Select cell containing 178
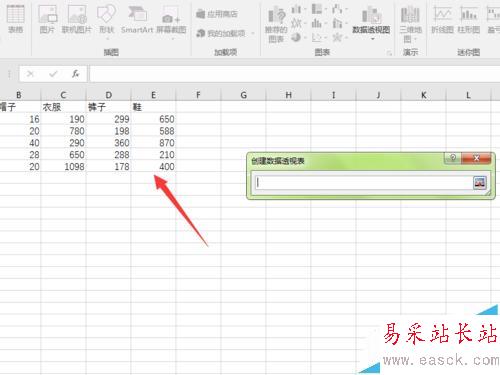 click(108, 166)
